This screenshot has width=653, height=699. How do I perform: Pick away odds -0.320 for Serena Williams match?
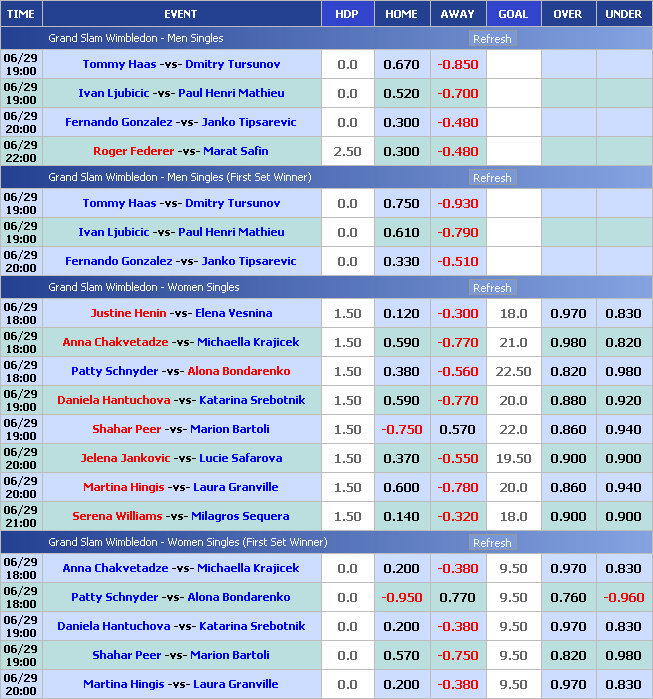pyautogui.click(x=457, y=516)
